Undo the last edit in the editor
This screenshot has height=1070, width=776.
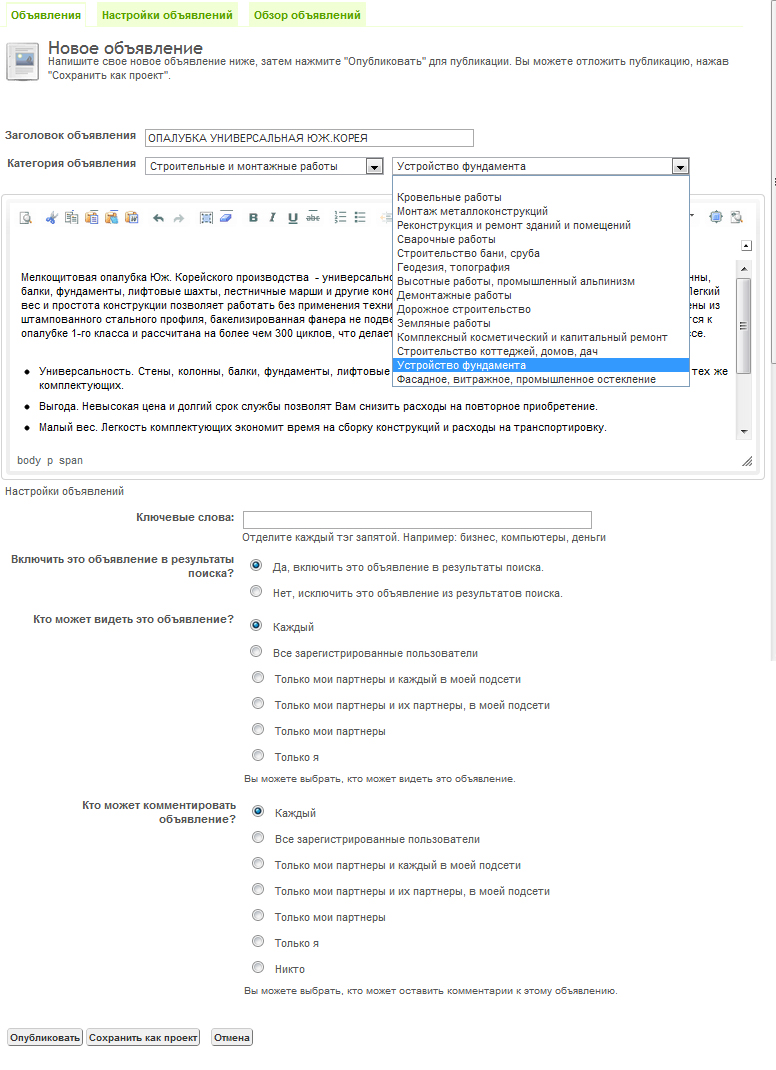click(158, 218)
